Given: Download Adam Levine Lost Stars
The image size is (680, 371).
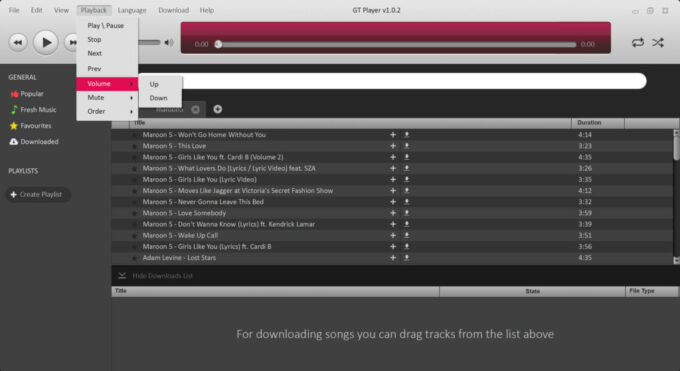Looking at the screenshot, I should point(407,258).
